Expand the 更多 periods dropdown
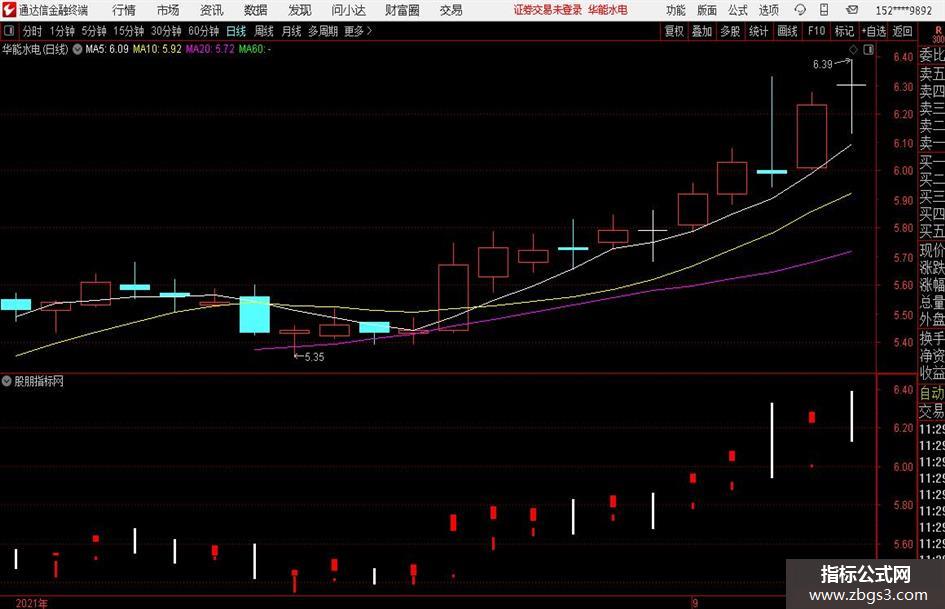The height and width of the screenshot is (609, 945). [358, 31]
